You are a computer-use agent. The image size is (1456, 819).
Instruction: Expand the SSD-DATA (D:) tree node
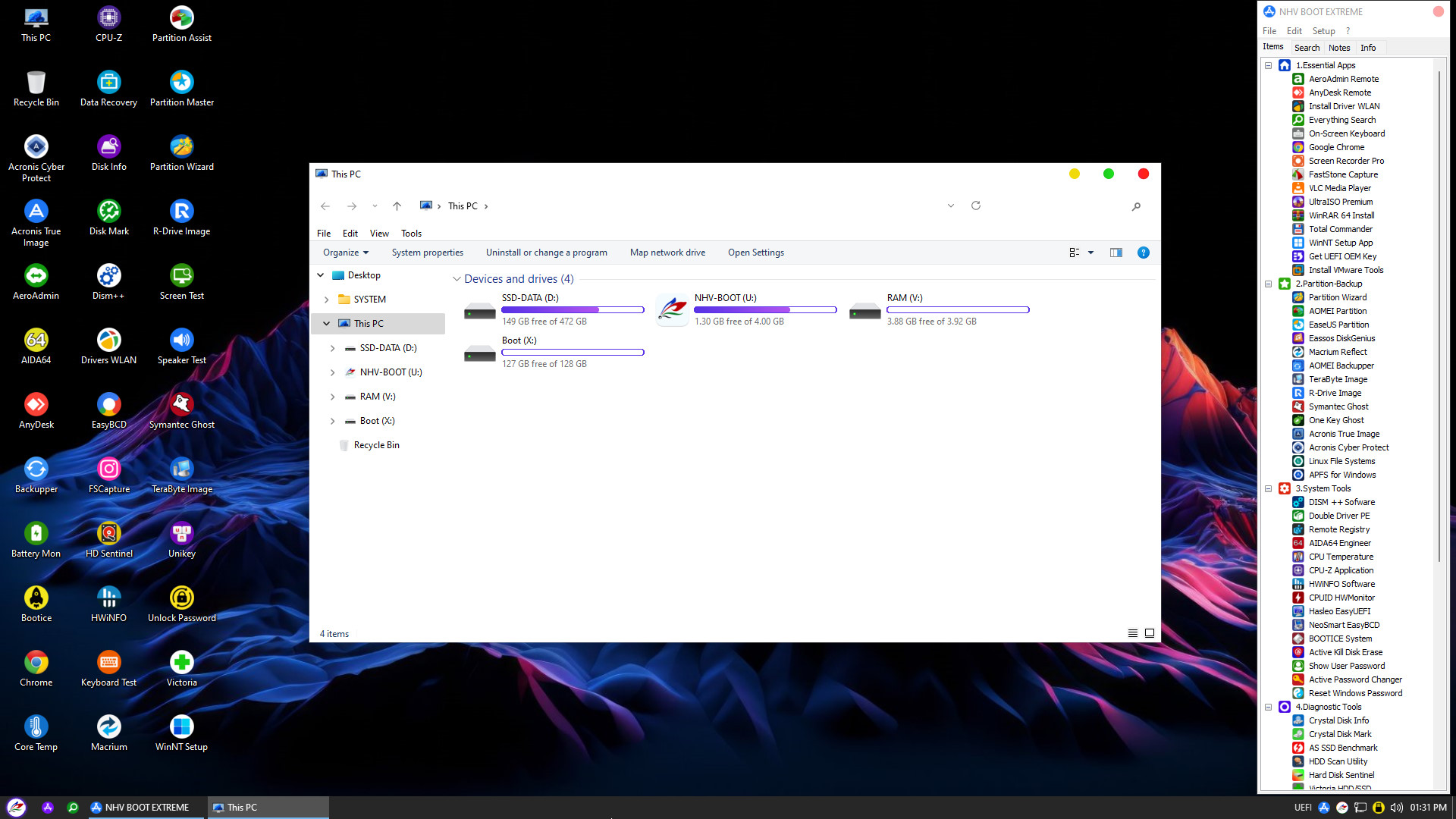coord(332,348)
